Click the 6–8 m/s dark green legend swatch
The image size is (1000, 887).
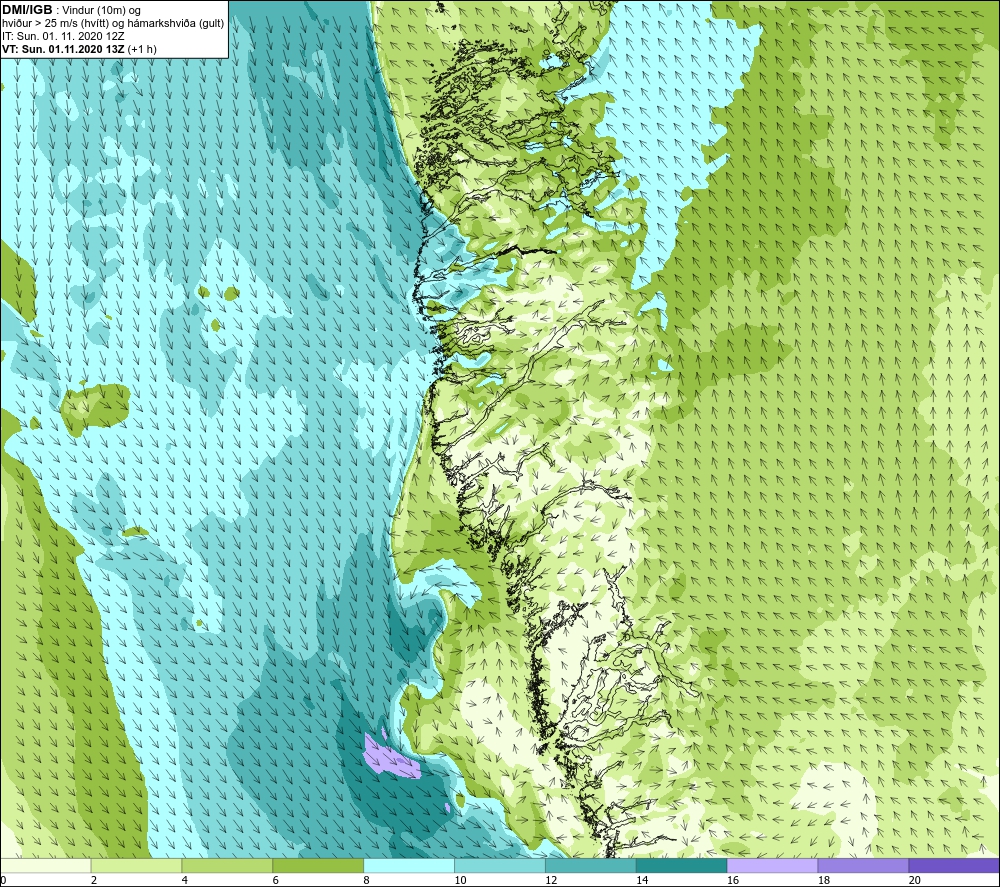coord(318,865)
